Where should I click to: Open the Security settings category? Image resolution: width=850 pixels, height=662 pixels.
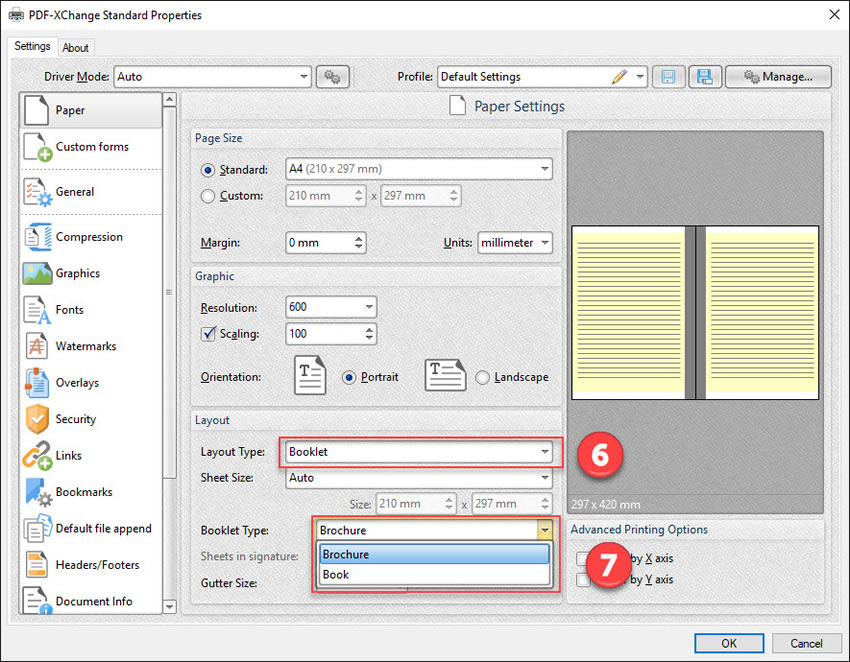(91, 419)
